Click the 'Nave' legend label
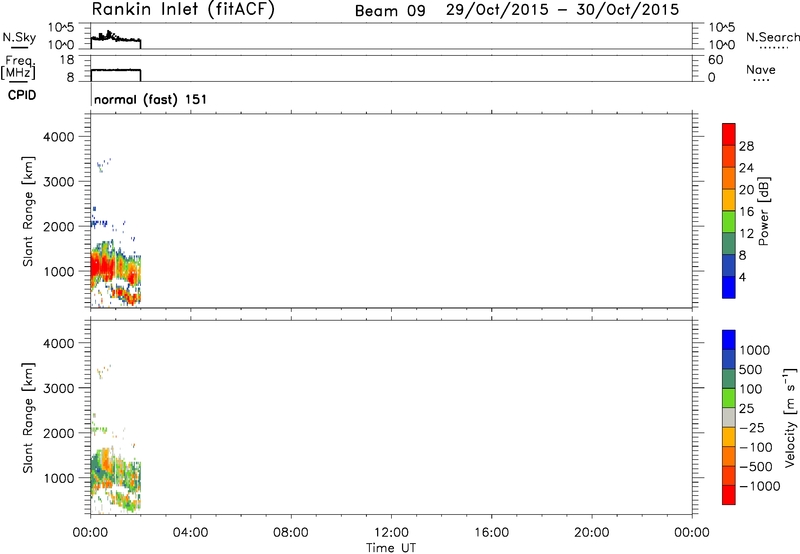 click(x=760, y=70)
